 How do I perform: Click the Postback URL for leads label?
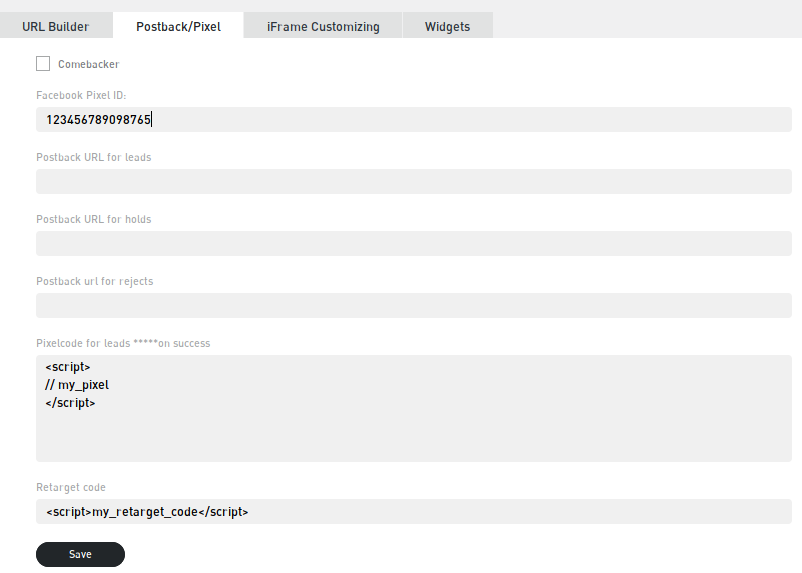point(94,158)
